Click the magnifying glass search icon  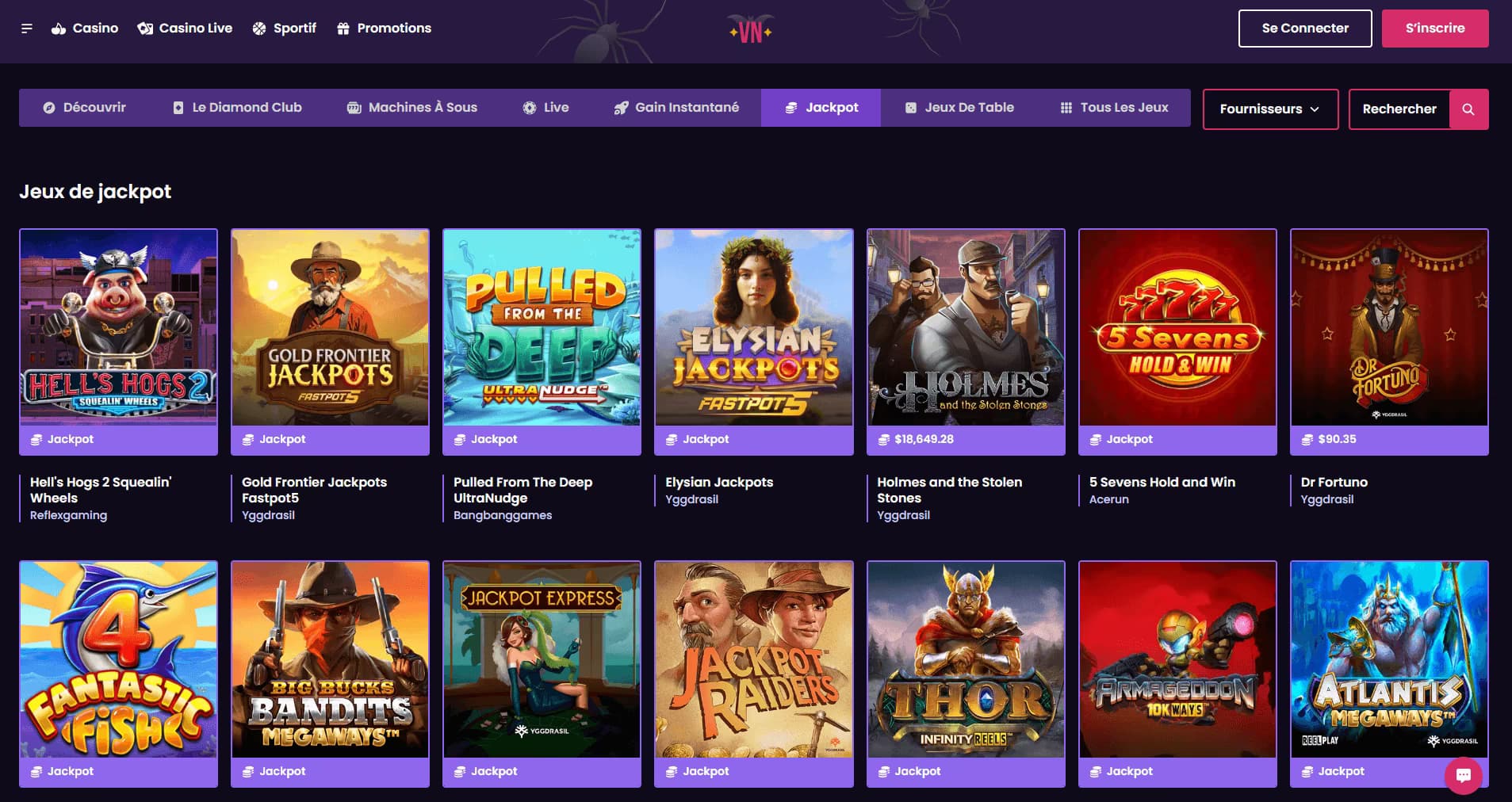pos(1468,109)
